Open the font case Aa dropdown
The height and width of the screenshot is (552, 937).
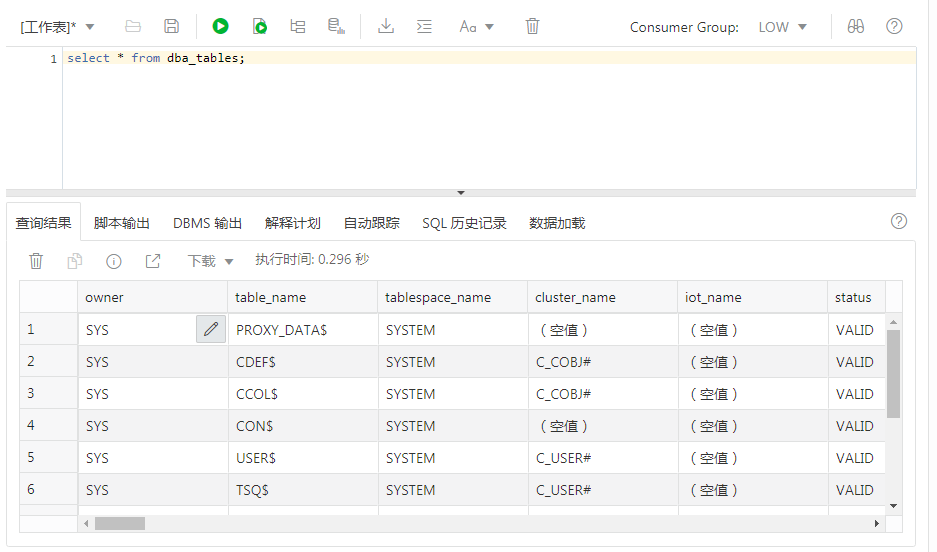(476, 27)
